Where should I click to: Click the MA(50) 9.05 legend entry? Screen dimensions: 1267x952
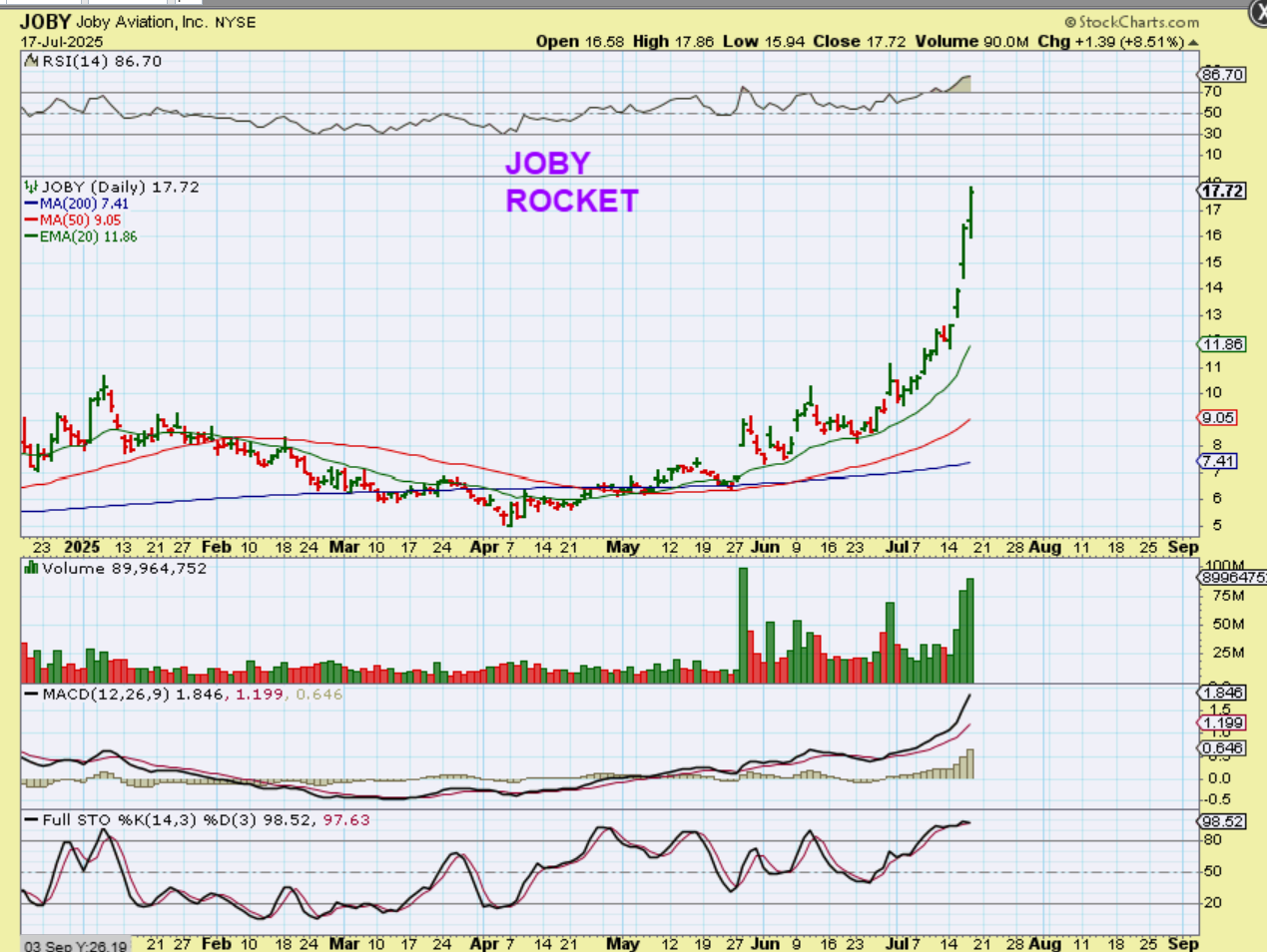pyautogui.click(x=80, y=220)
